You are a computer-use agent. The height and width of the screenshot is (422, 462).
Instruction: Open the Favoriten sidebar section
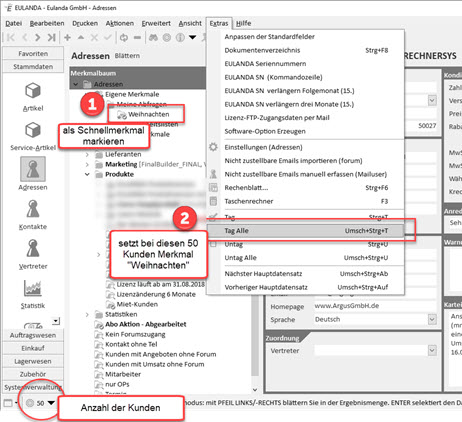coord(33,53)
